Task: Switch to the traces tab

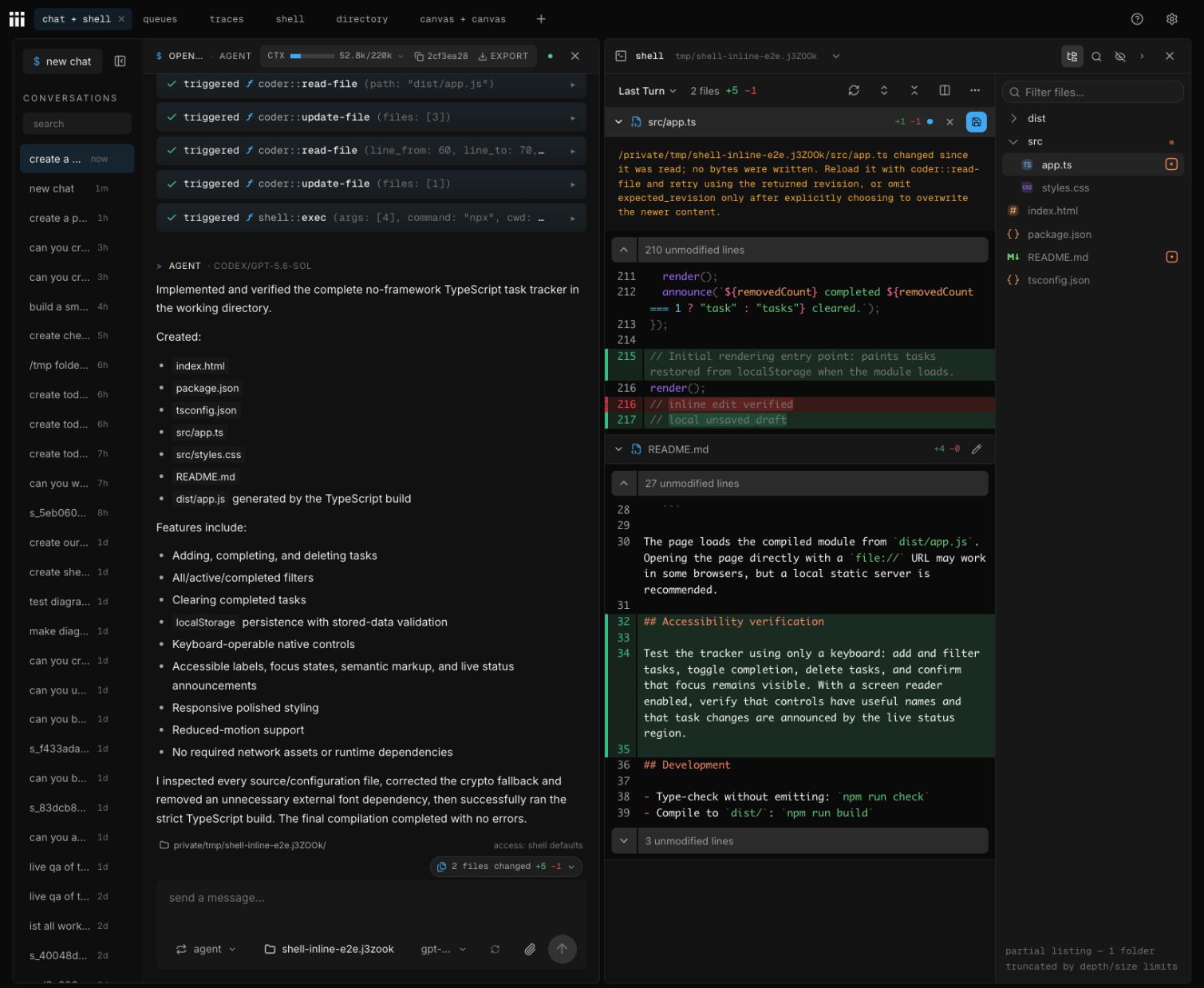Action: [227, 19]
